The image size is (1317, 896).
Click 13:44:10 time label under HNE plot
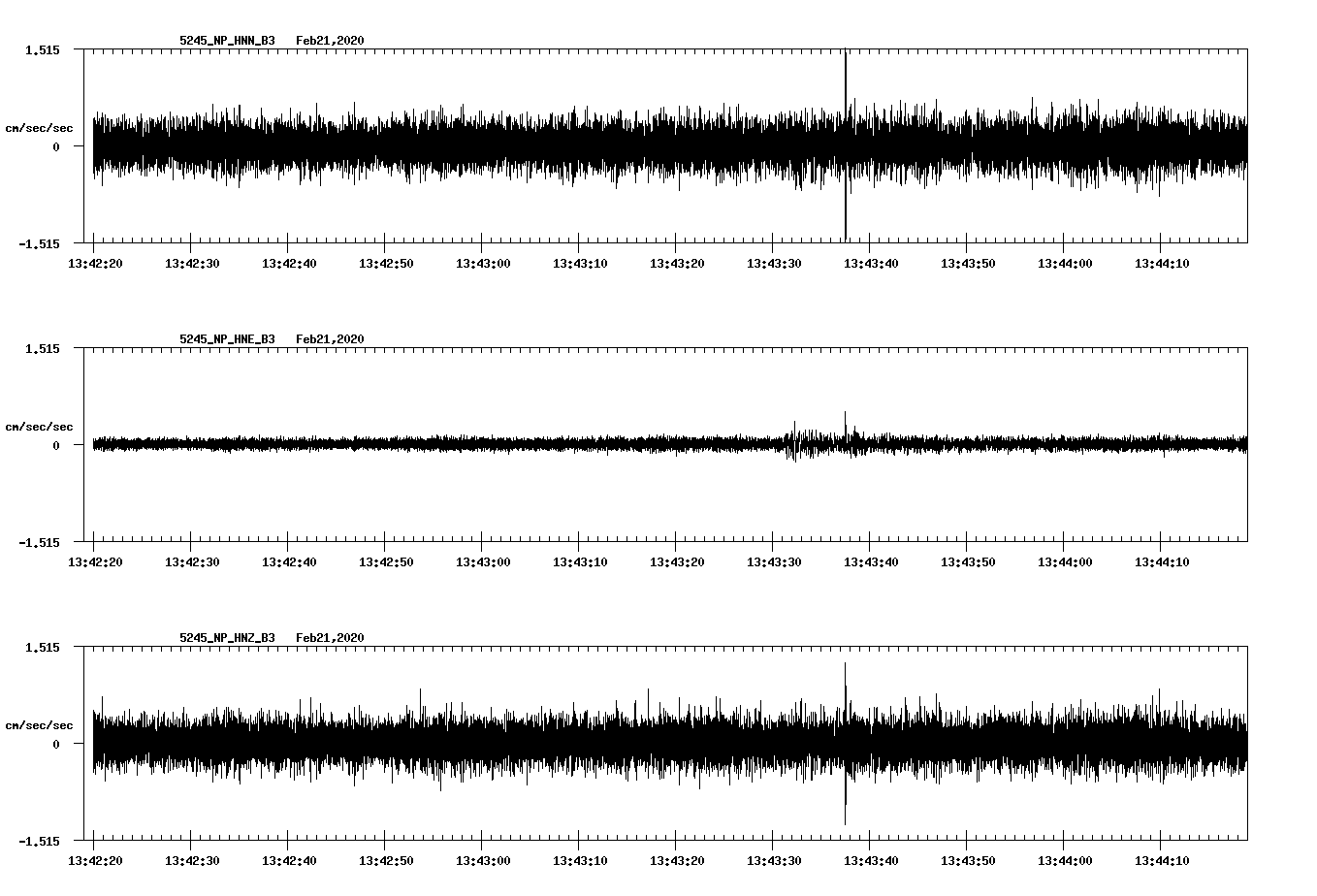pos(1162,562)
